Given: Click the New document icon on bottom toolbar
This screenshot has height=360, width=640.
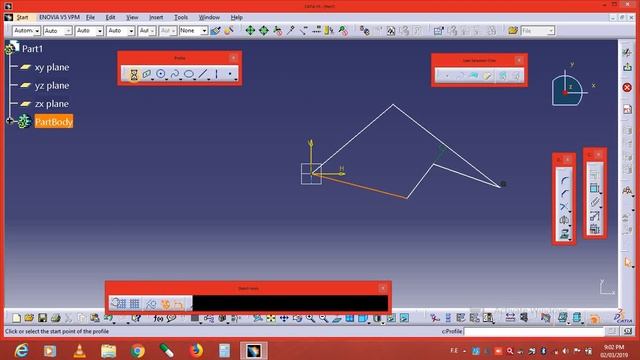Looking at the screenshot, I should pos(16,318).
